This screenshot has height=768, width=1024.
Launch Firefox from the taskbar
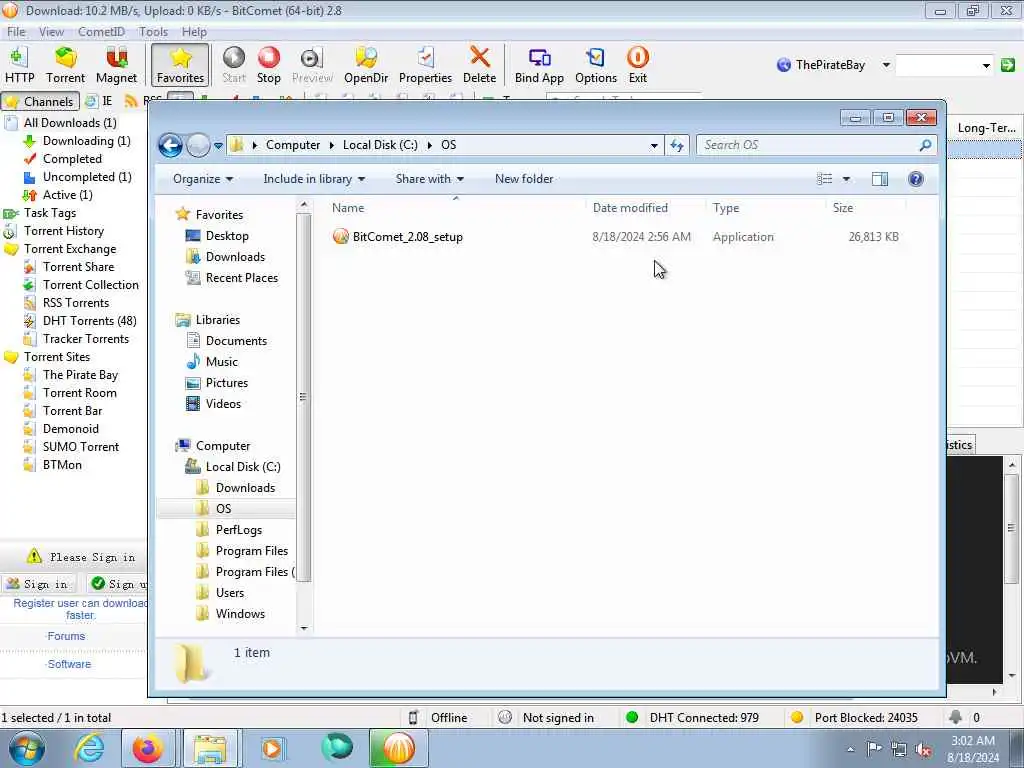[148, 748]
